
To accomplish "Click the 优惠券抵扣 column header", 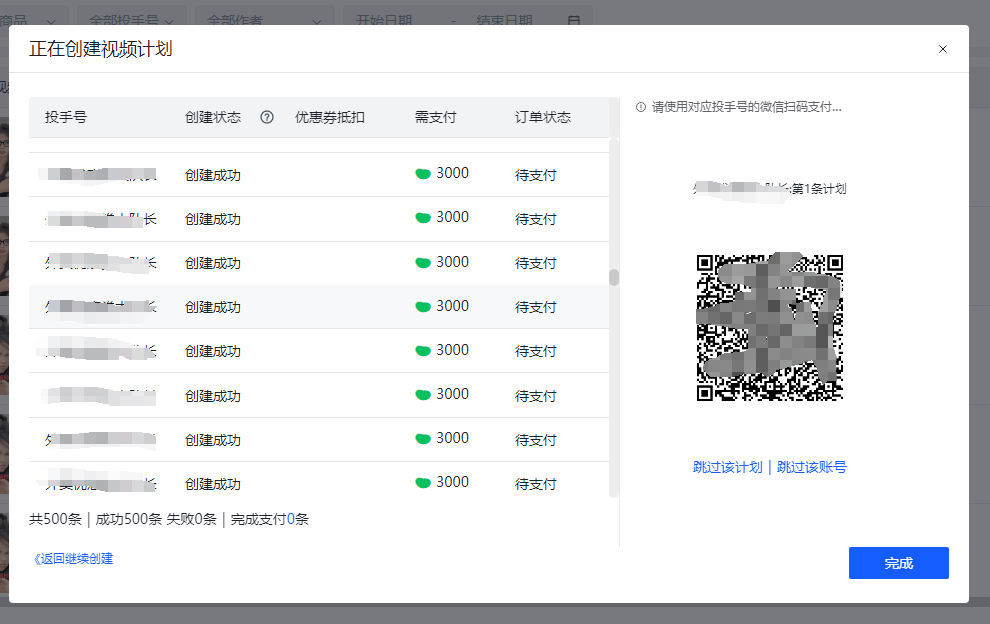I will [330, 117].
